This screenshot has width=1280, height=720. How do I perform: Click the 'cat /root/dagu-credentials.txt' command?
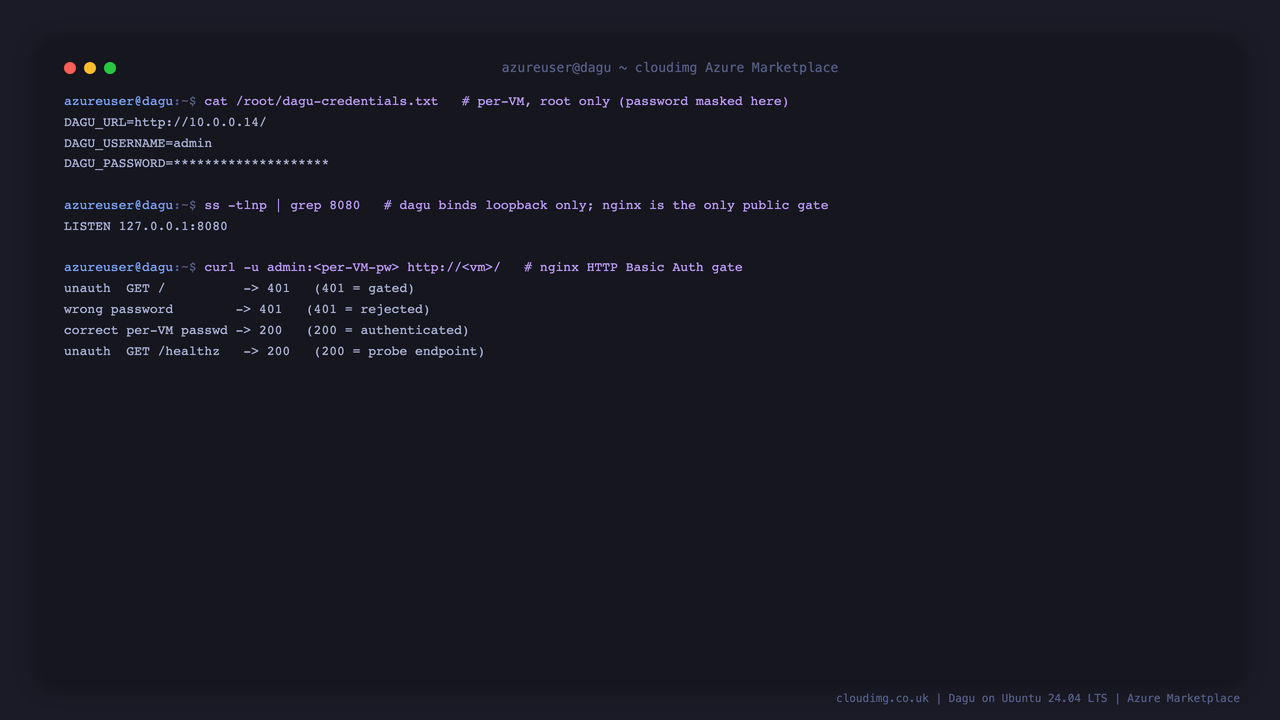point(321,101)
